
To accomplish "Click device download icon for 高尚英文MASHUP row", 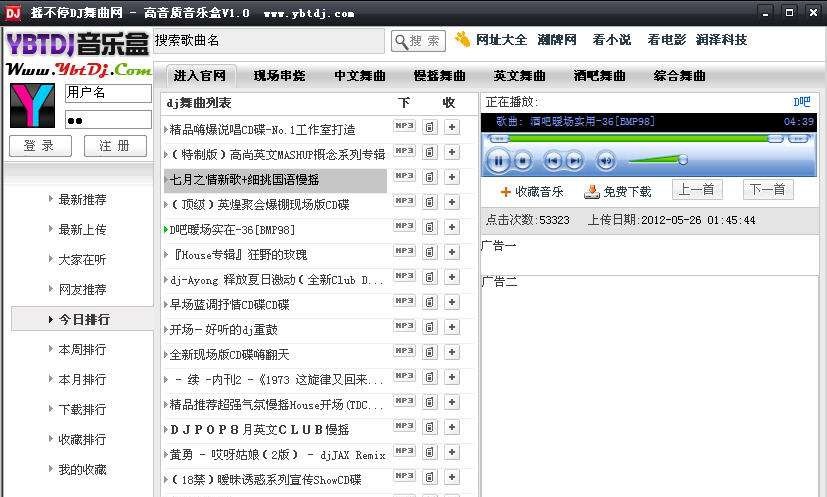I will [430, 152].
